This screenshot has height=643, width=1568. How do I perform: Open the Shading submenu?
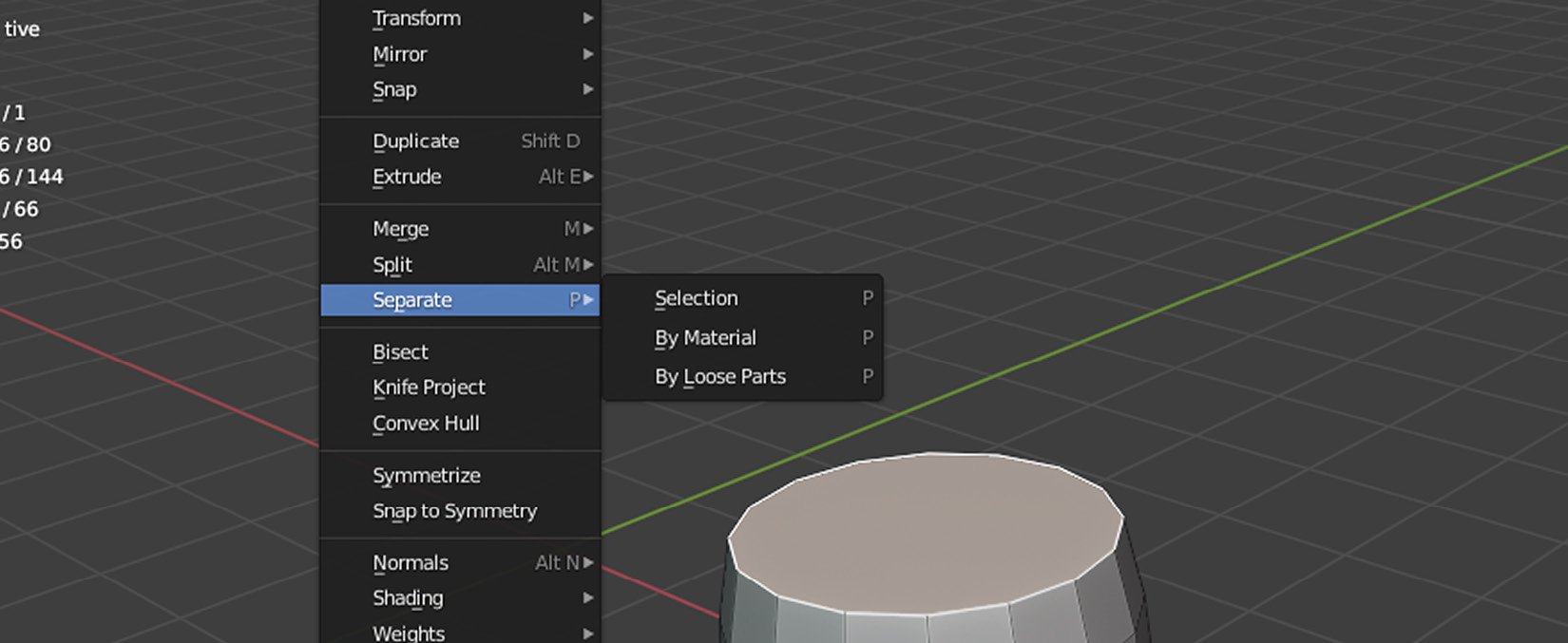[460, 598]
